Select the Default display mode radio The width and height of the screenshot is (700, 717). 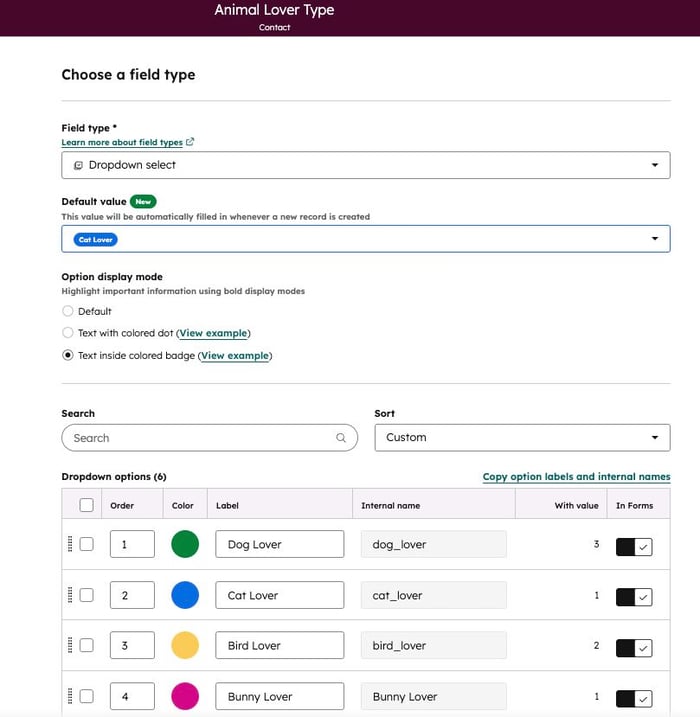pyautogui.click(x=68, y=311)
